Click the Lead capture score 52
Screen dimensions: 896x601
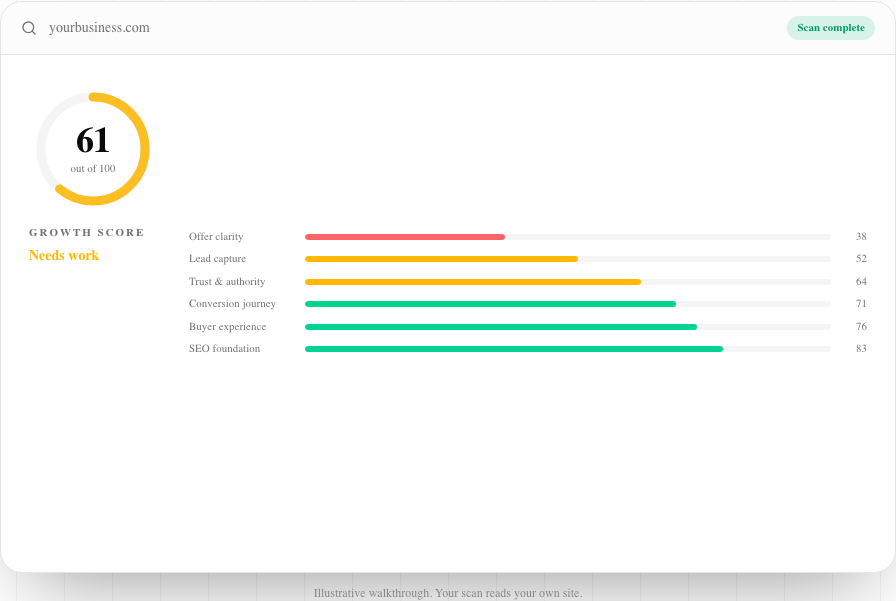[861, 259]
